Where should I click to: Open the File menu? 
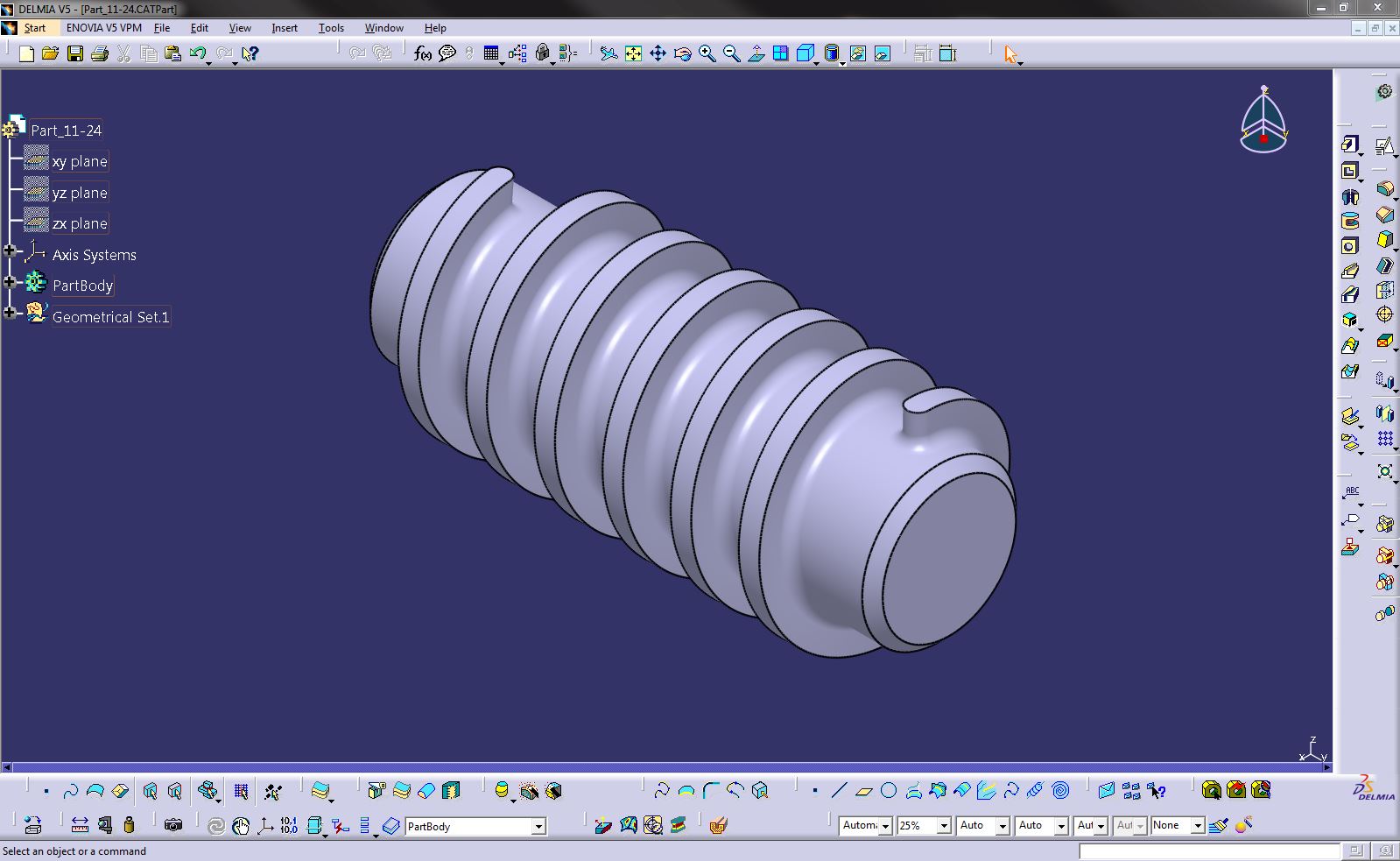[162, 28]
